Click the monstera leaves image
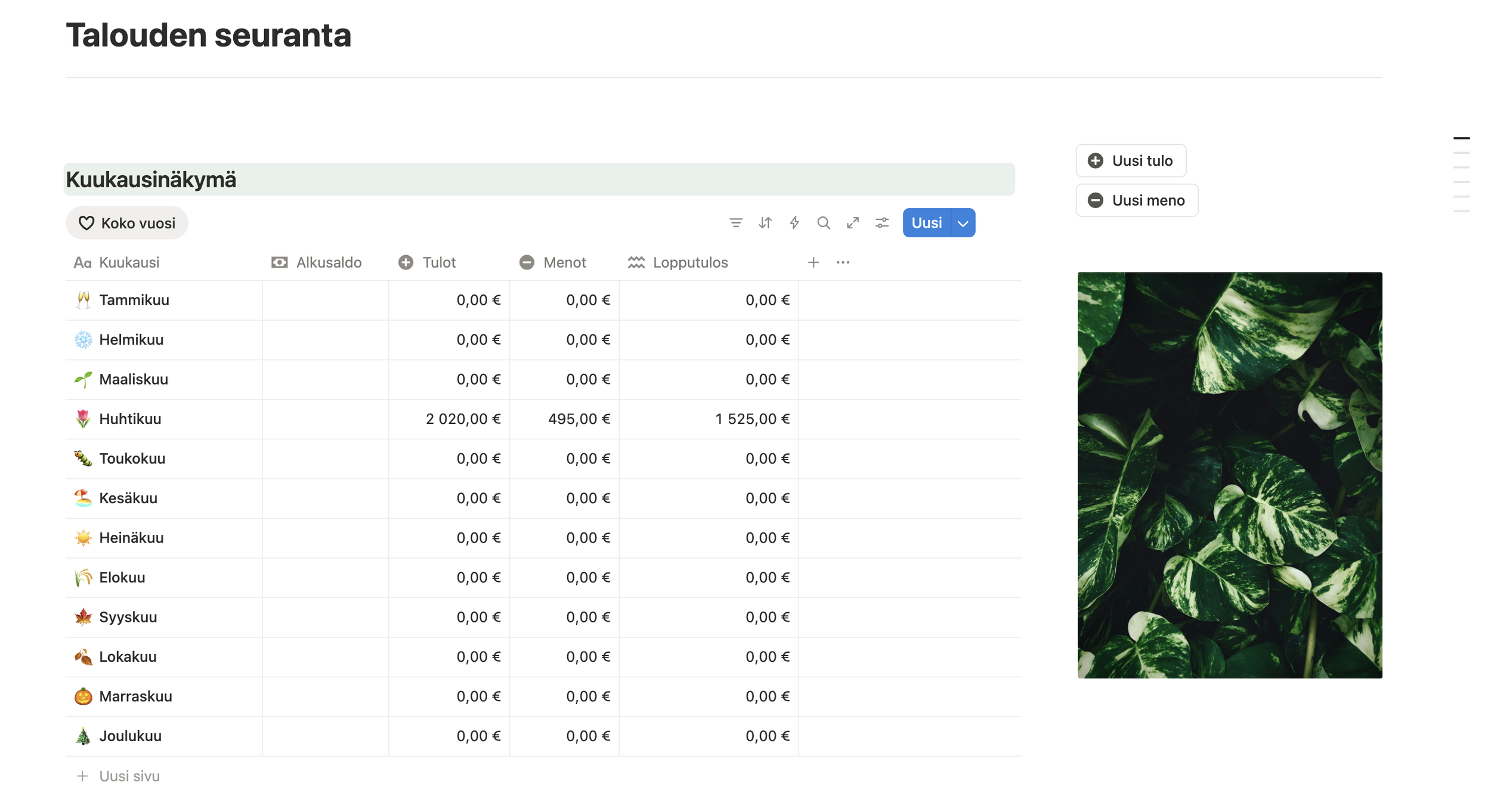The height and width of the screenshot is (812, 1491). (x=1229, y=475)
